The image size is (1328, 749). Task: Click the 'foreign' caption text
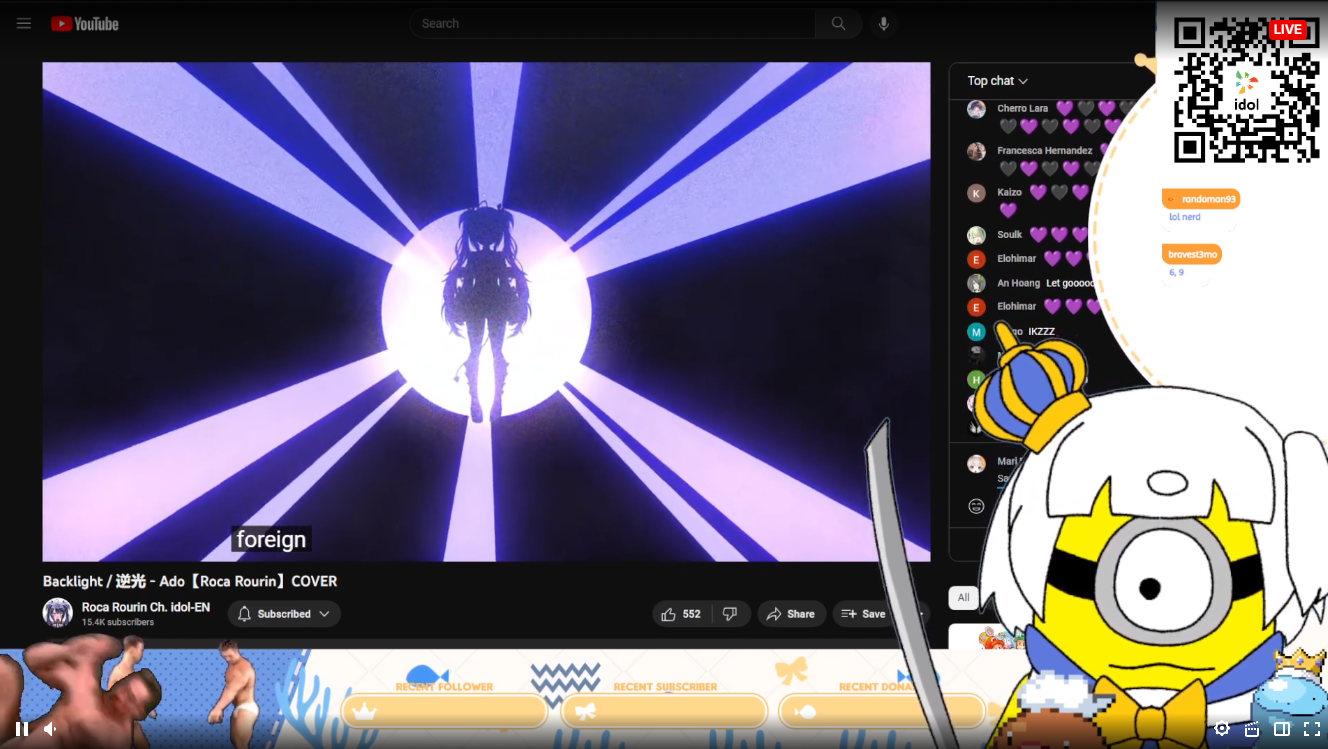click(x=271, y=540)
